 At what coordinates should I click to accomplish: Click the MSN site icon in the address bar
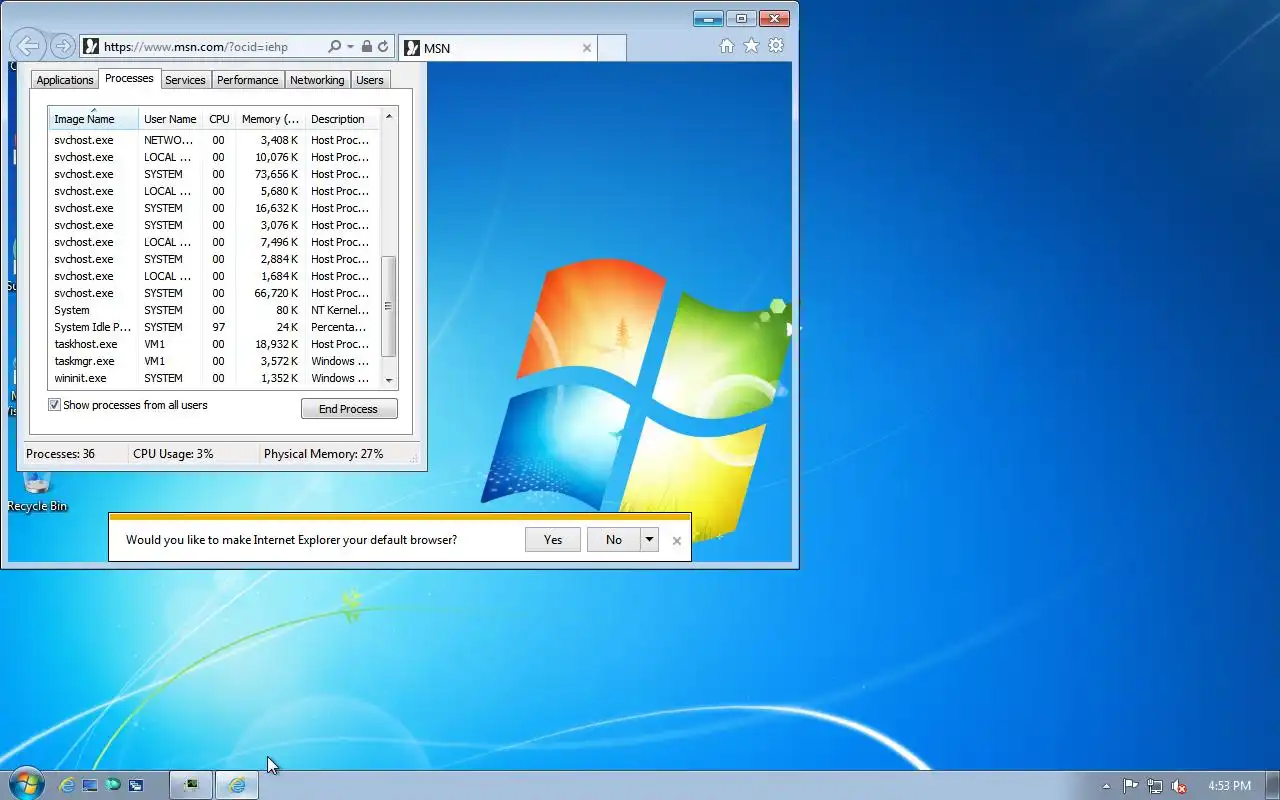pyautogui.click(x=91, y=46)
